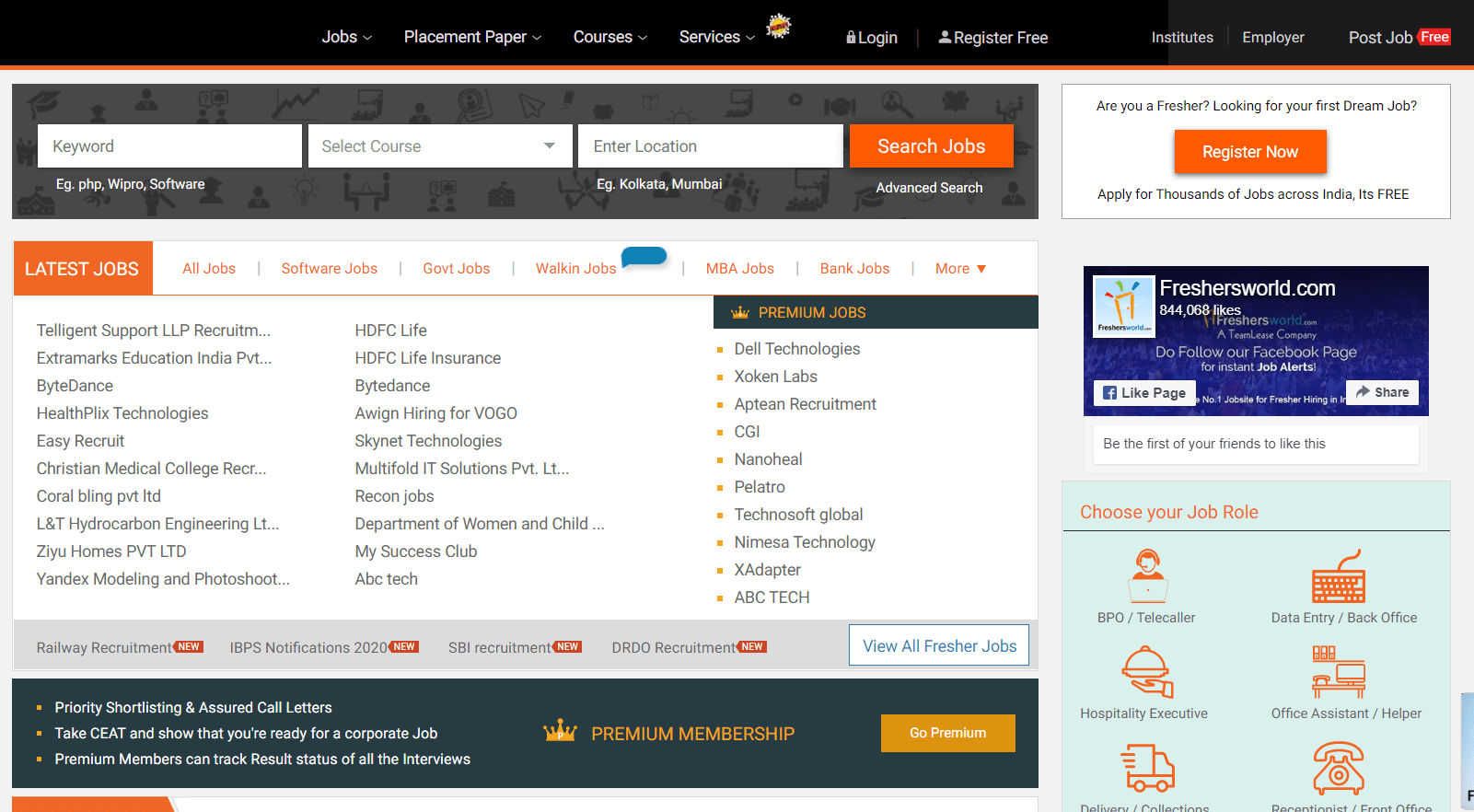Click the Freshersworld Facebook page logo
1474x812 pixels.
point(1123,307)
